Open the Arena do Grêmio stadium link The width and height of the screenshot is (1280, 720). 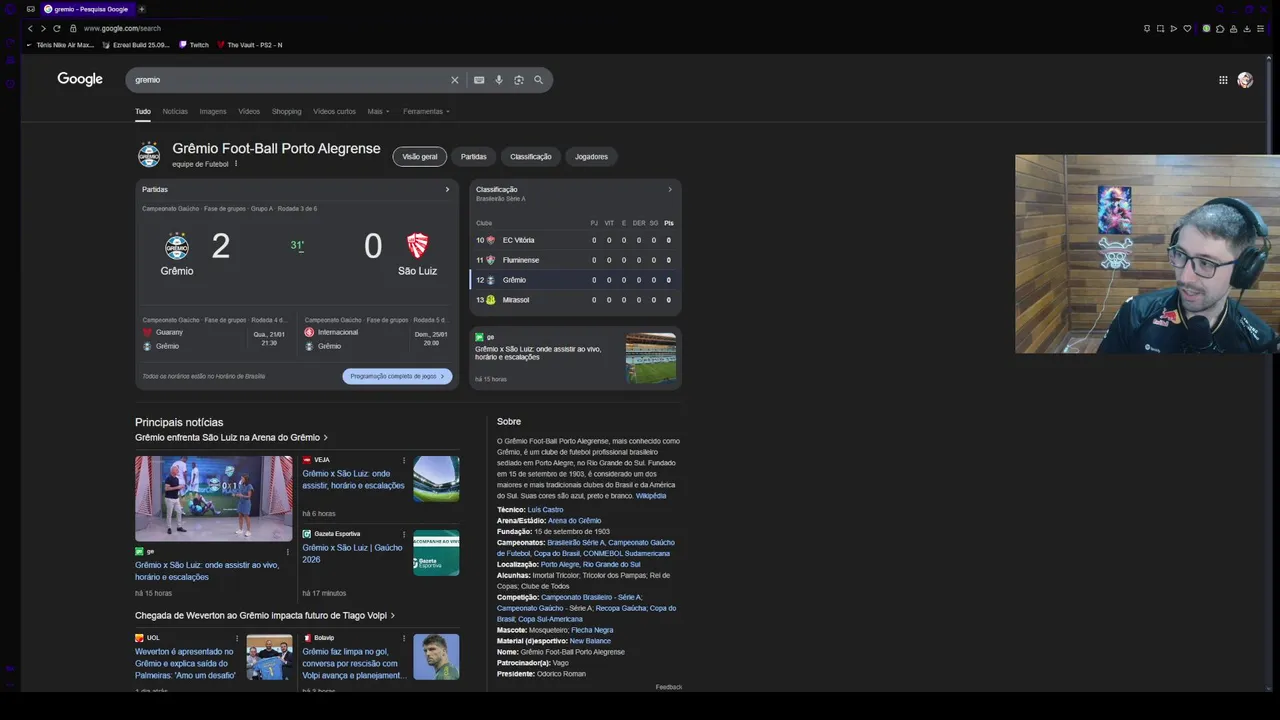tap(574, 521)
